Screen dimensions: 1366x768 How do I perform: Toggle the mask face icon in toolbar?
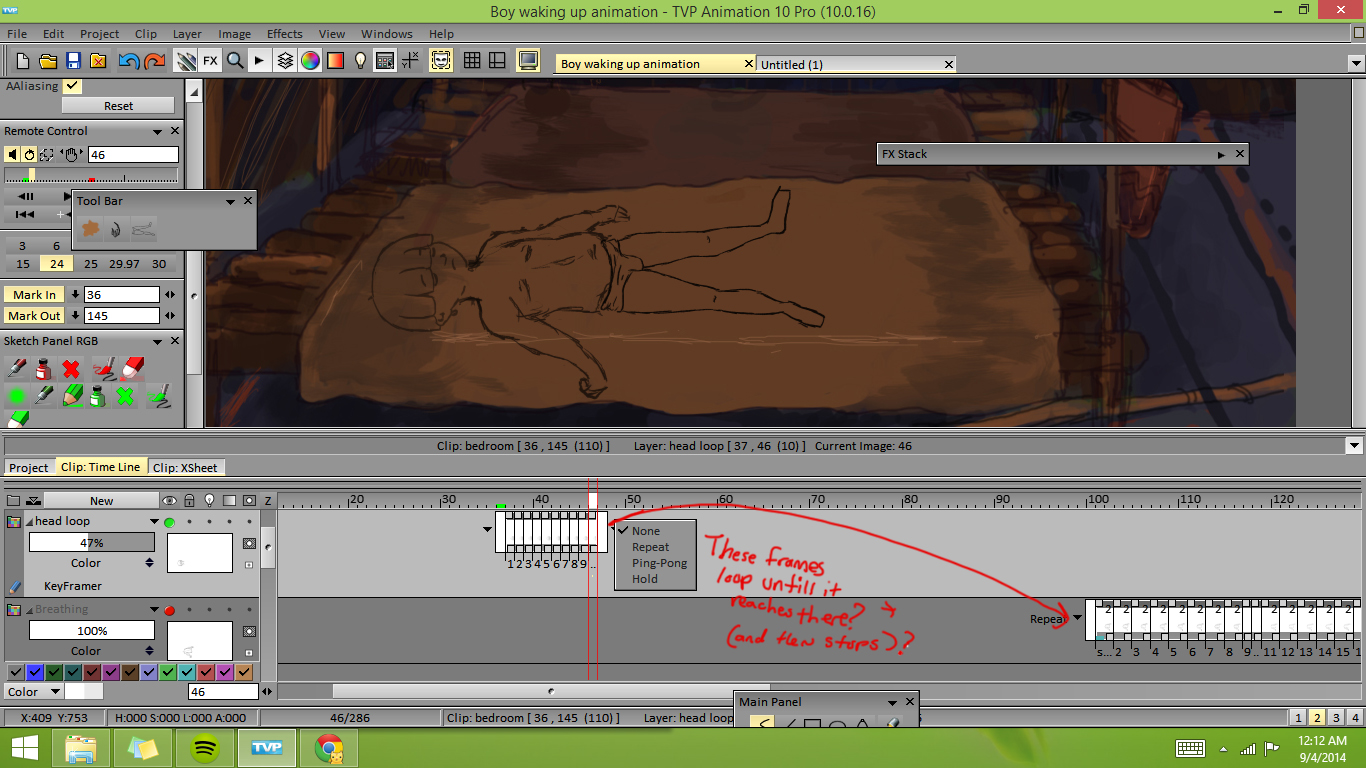(x=441, y=61)
